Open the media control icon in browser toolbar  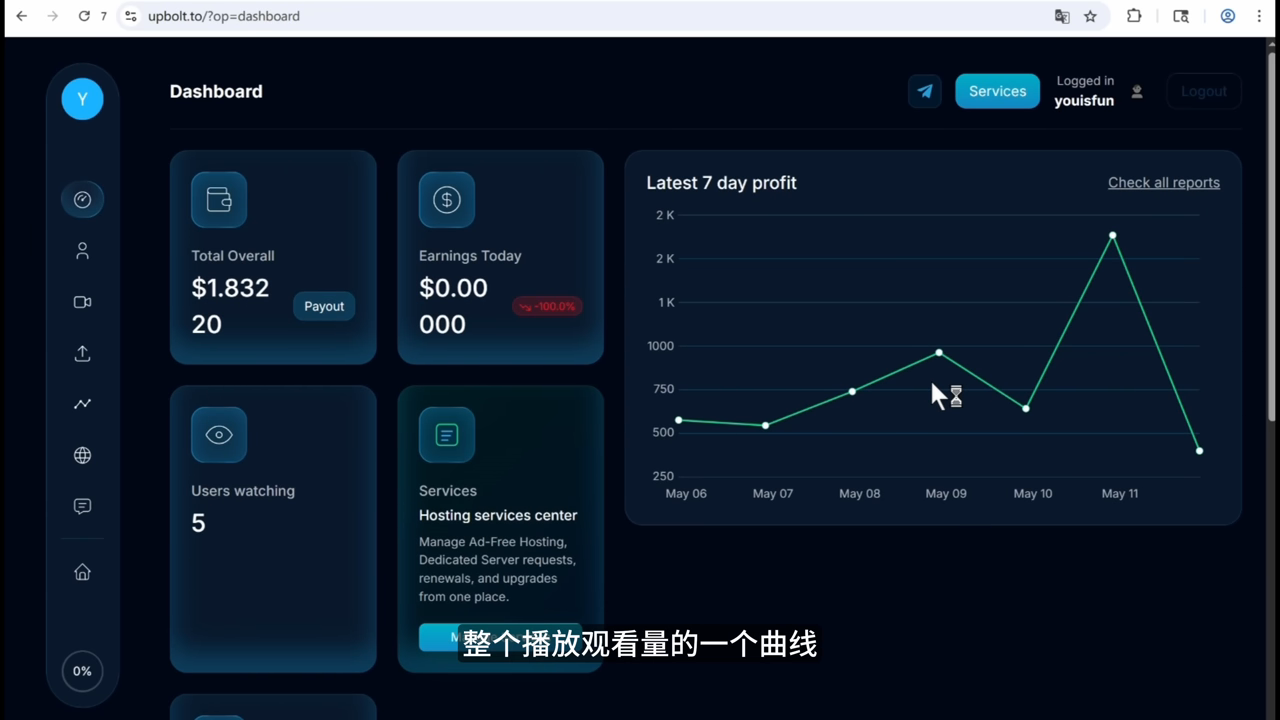click(1181, 16)
